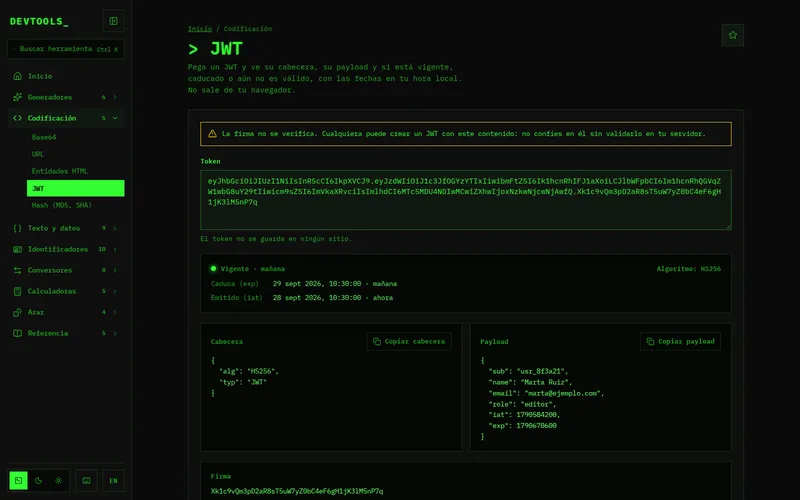Click the Inicio home icon

(17, 76)
